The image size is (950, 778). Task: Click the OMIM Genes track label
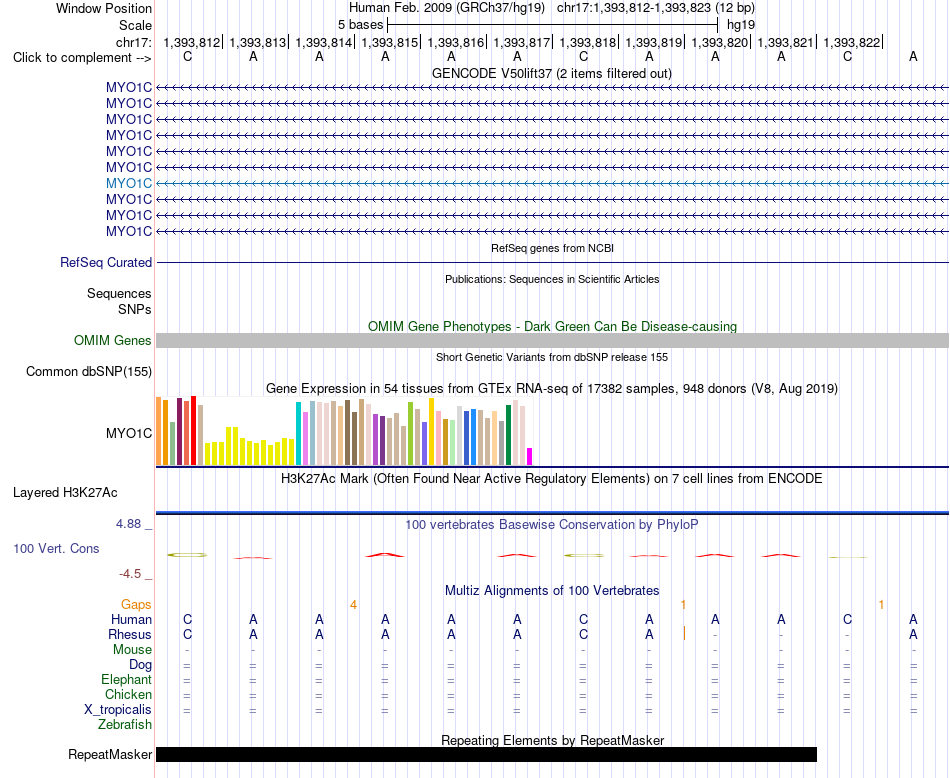[113, 341]
